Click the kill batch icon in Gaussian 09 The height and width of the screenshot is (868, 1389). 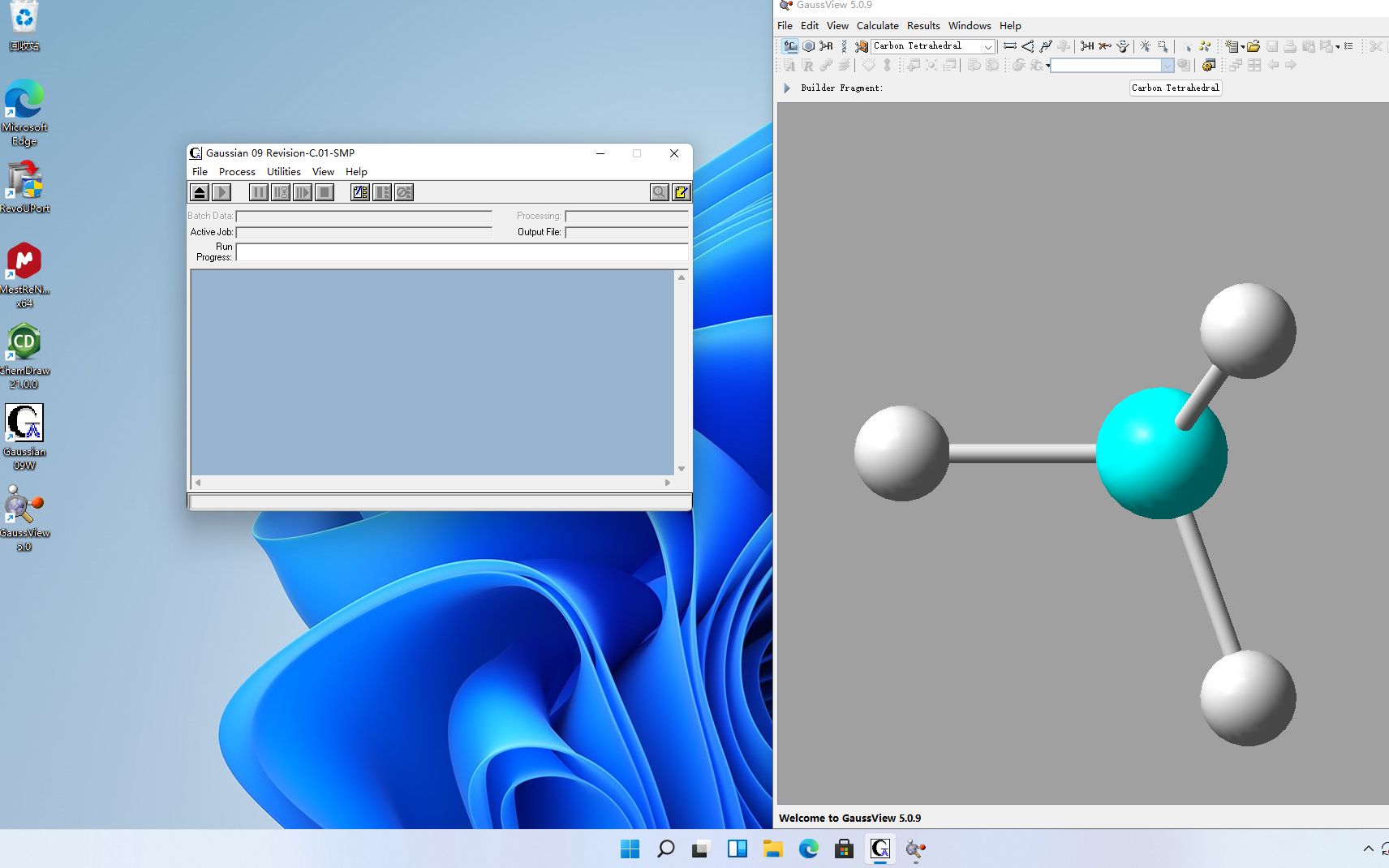(404, 192)
